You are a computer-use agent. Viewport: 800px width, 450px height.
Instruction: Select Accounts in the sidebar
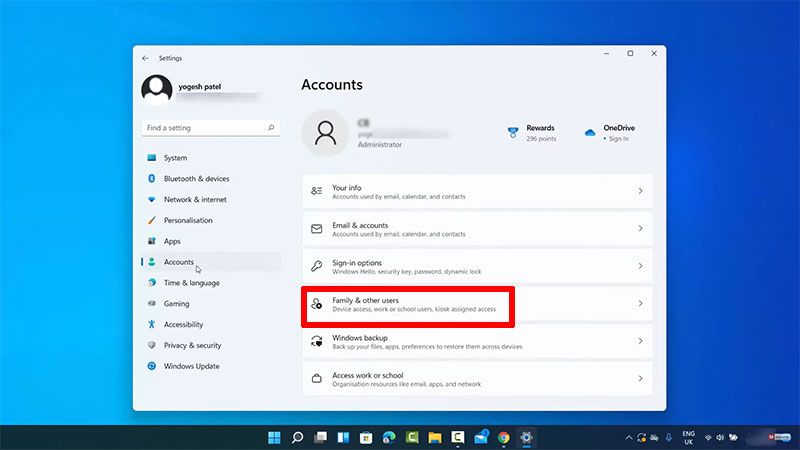tap(211, 262)
